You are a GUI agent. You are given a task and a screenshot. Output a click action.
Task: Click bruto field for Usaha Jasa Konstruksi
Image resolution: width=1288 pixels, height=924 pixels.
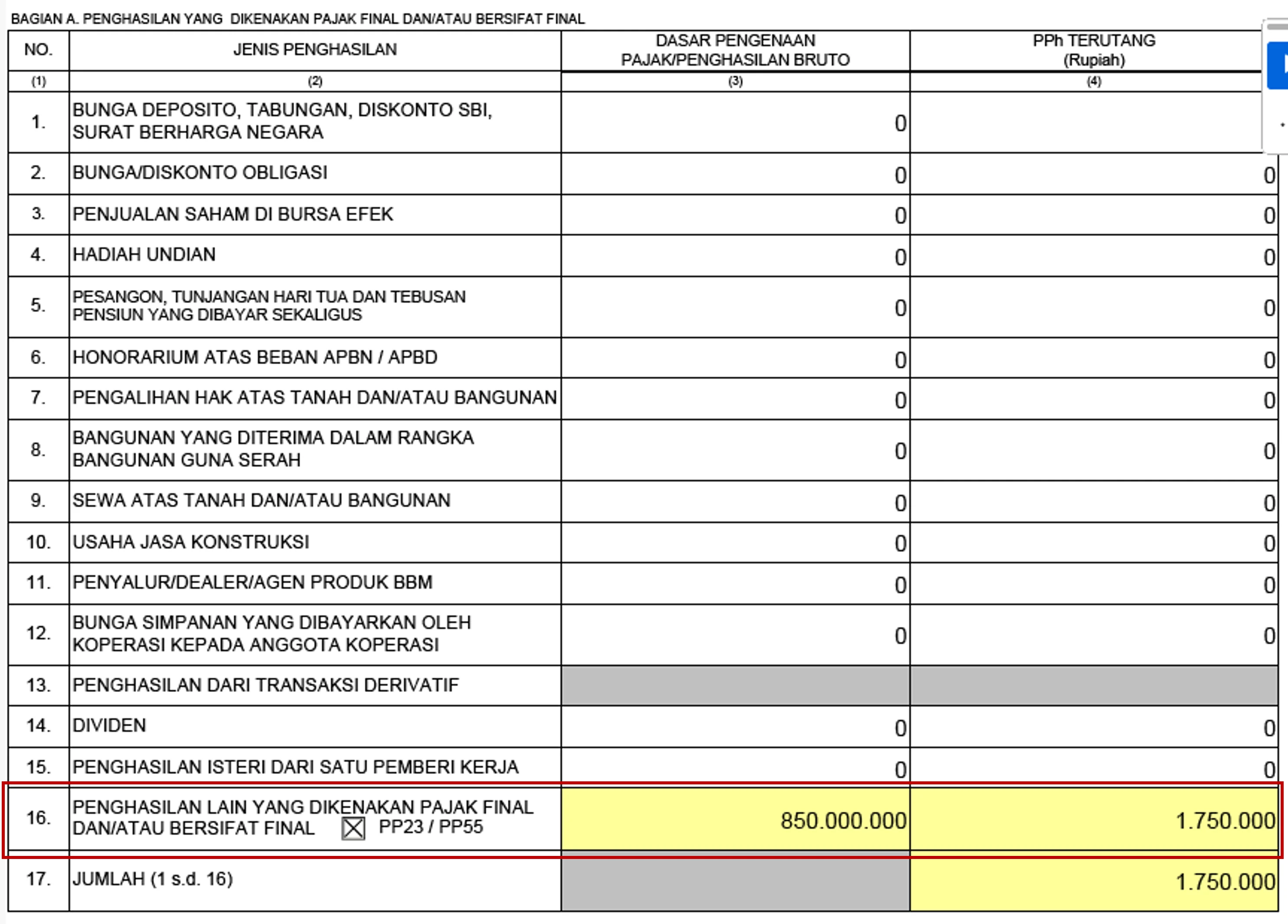736,543
